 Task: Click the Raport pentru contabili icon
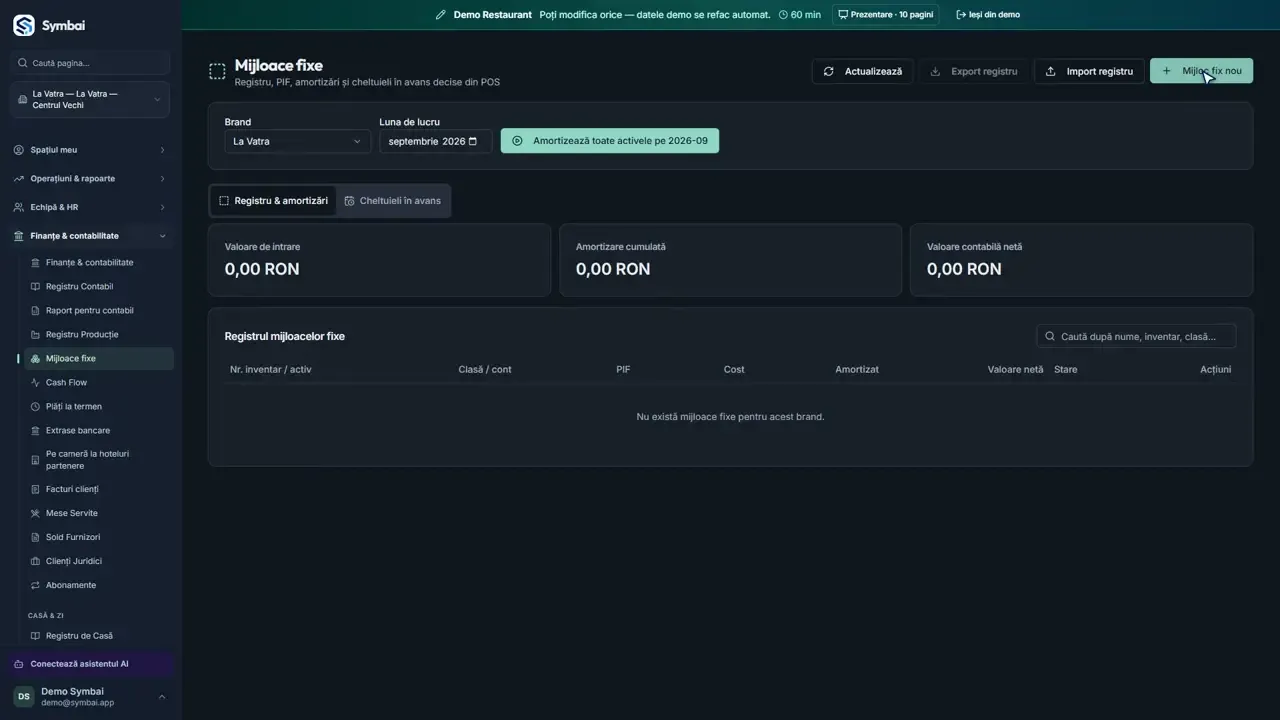(36, 311)
